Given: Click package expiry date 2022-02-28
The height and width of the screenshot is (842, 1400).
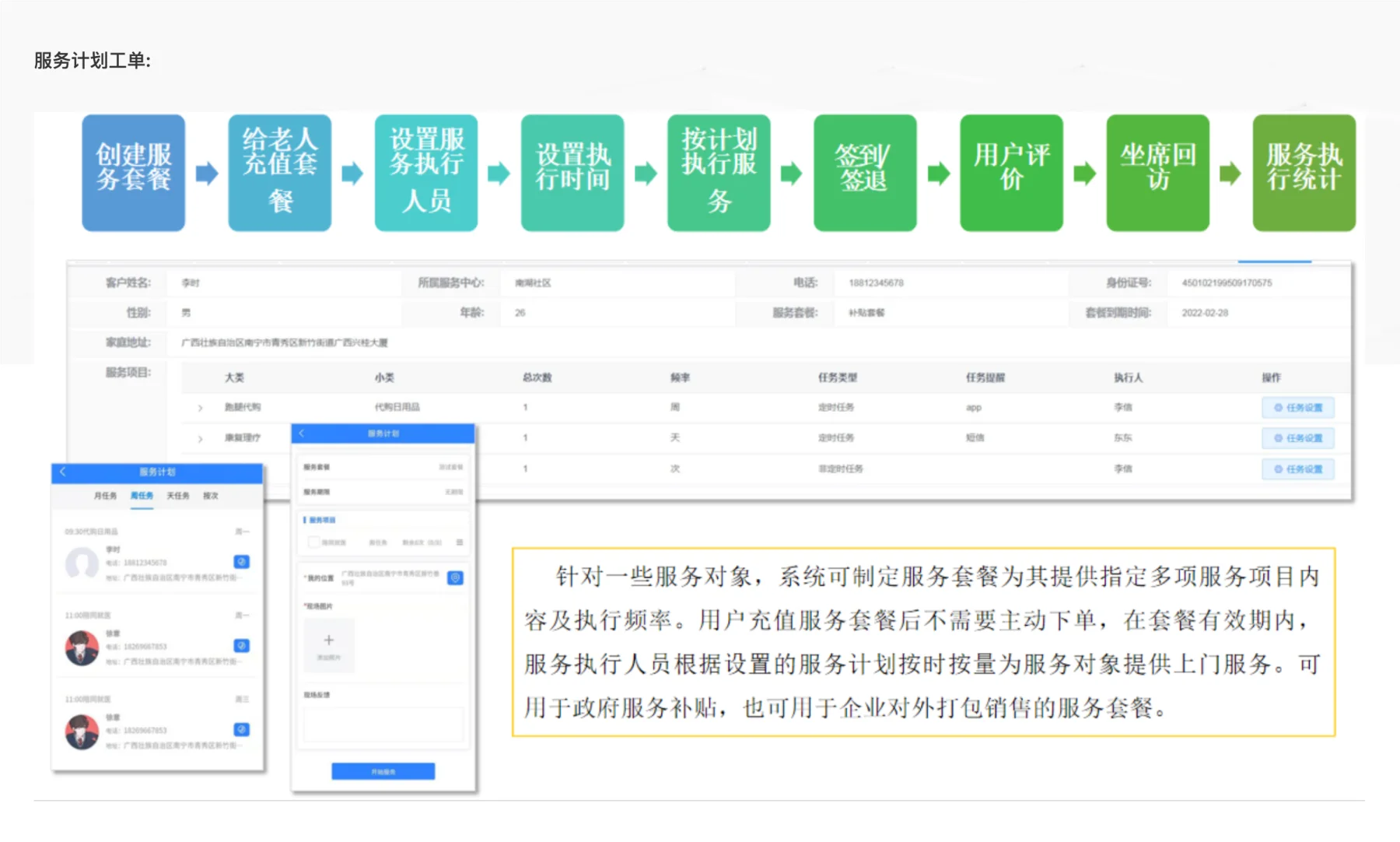Looking at the screenshot, I should [x=1205, y=313].
